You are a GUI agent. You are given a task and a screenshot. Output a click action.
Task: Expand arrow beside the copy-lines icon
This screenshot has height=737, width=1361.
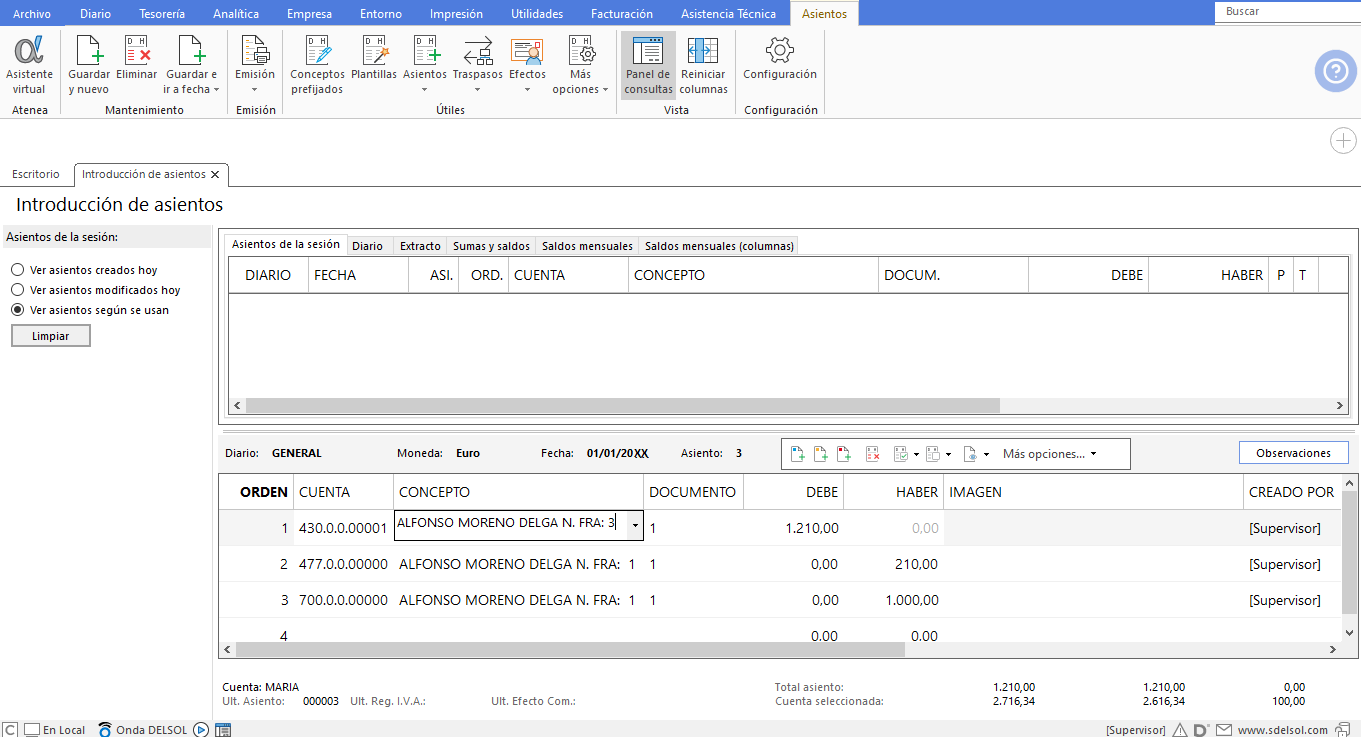tap(948, 454)
